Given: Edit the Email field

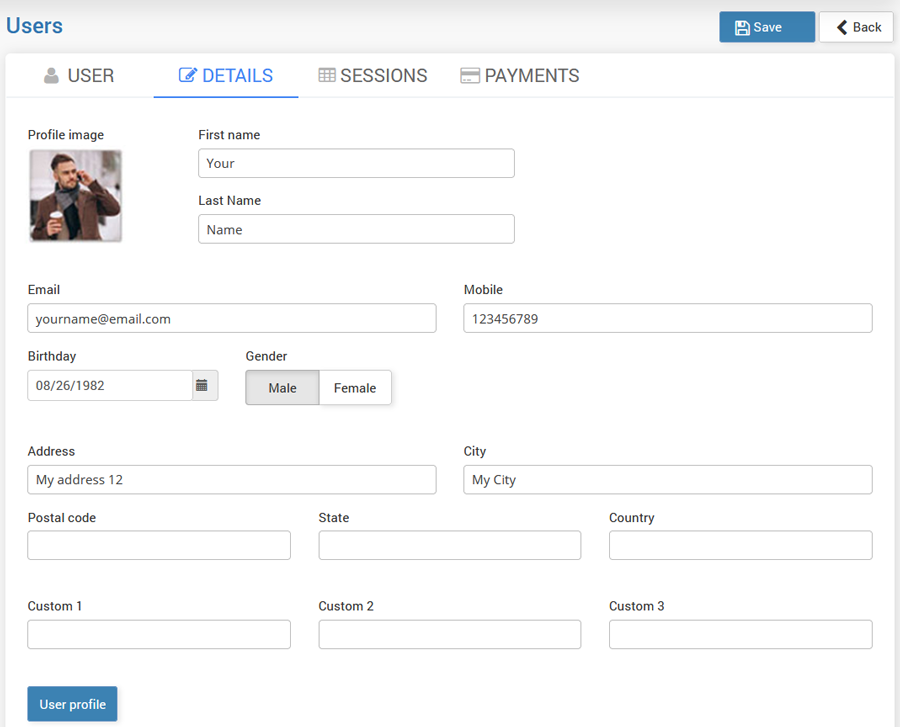Looking at the screenshot, I should [232, 318].
